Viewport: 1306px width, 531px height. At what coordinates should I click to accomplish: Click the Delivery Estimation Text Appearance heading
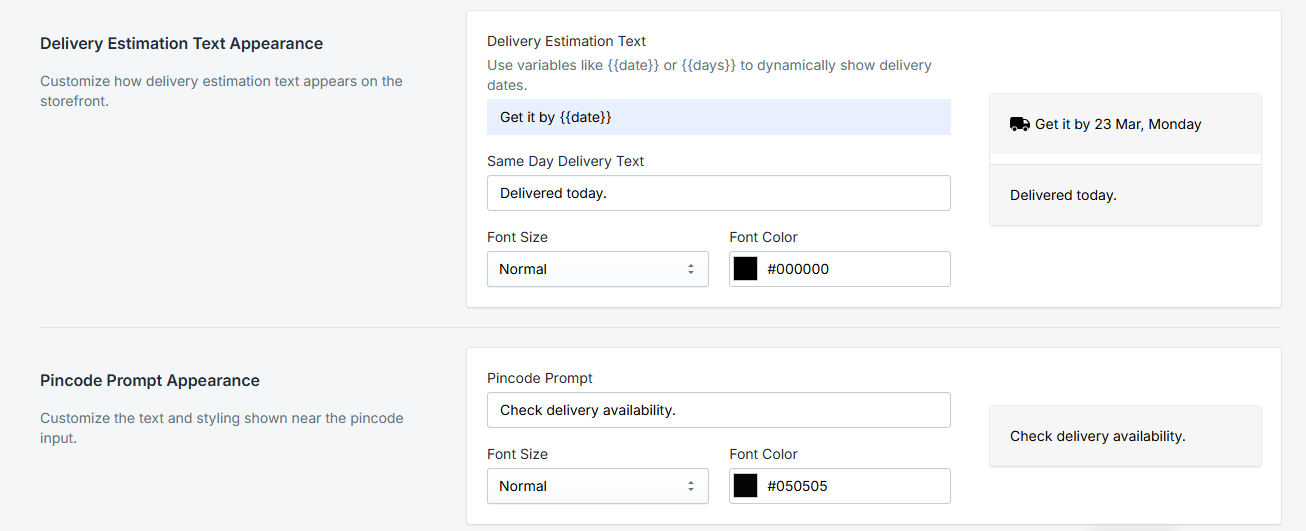(x=181, y=44)
